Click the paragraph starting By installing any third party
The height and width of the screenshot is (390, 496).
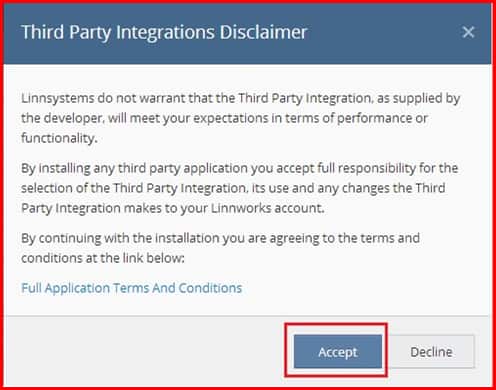point(239,188)
